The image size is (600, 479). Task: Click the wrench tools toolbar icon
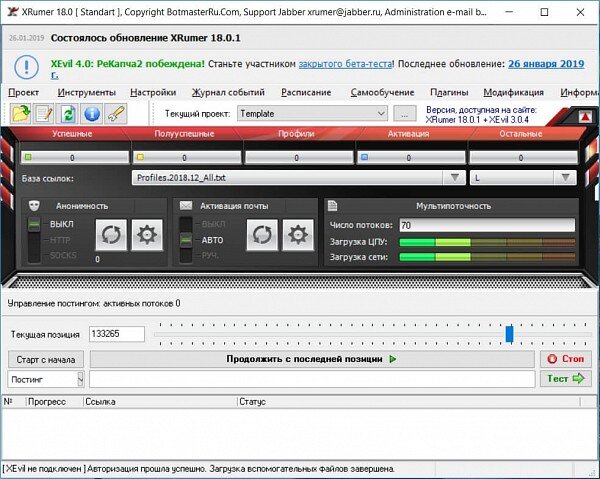click(115, 114)
